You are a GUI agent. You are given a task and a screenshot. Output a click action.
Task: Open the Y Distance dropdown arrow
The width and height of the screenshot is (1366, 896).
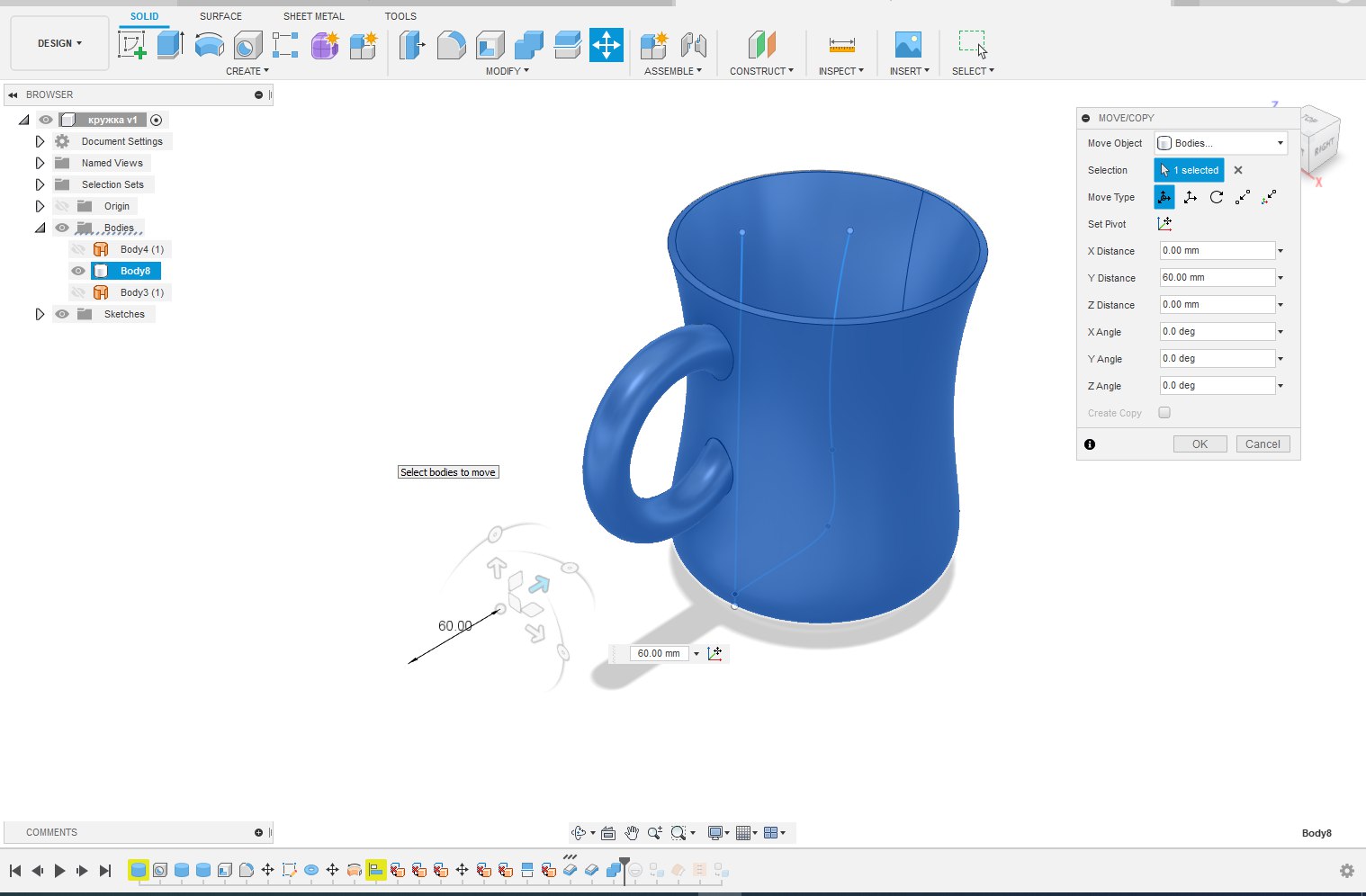point(1281,278)
